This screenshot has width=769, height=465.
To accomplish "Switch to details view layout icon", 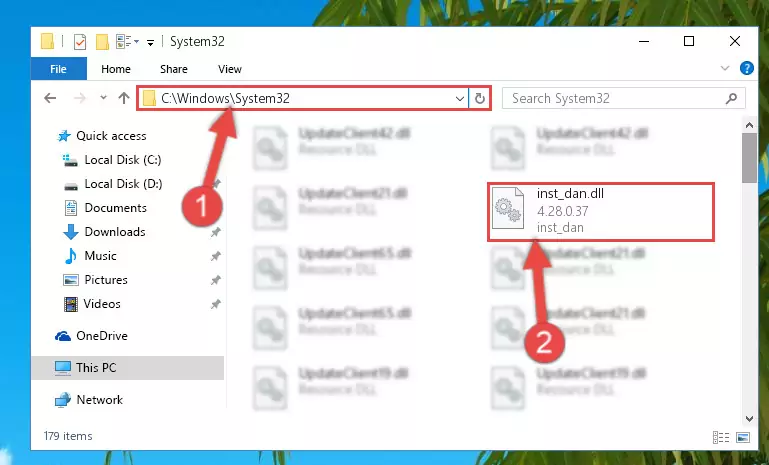I will point(720,437).
